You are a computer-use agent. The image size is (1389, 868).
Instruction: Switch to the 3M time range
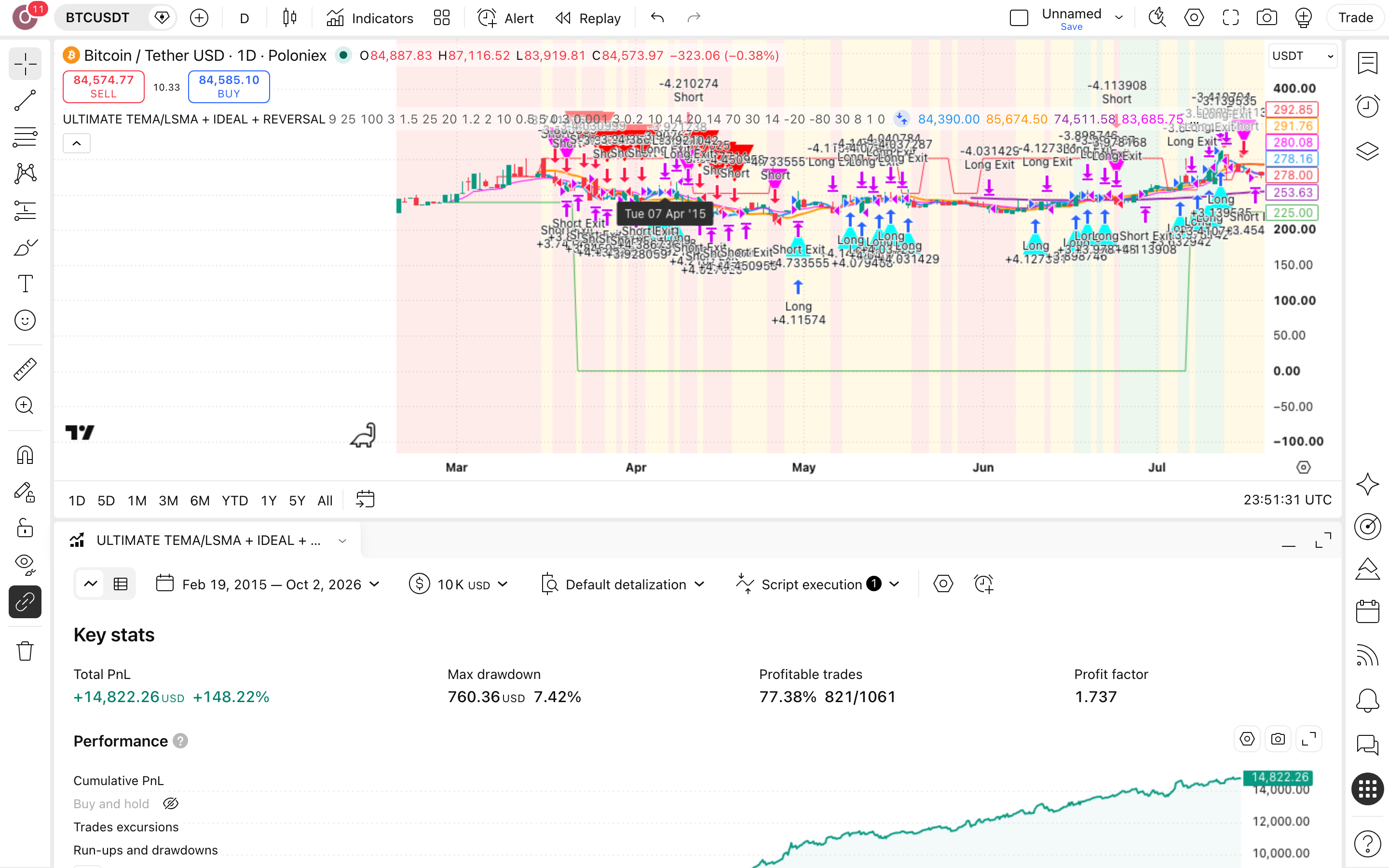click(x=168, y=501)
